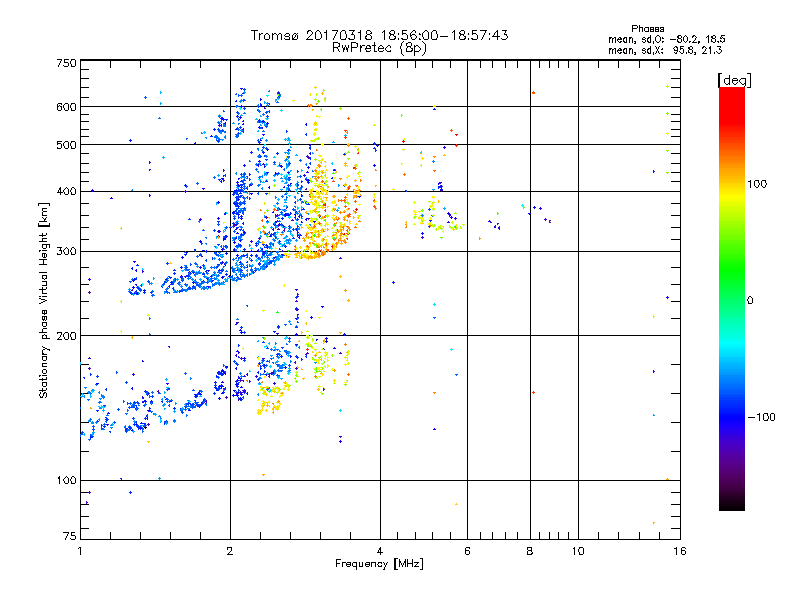
Task: Click the 'Phases' header label
Action: pyautogui.click(x=647, y=29)
